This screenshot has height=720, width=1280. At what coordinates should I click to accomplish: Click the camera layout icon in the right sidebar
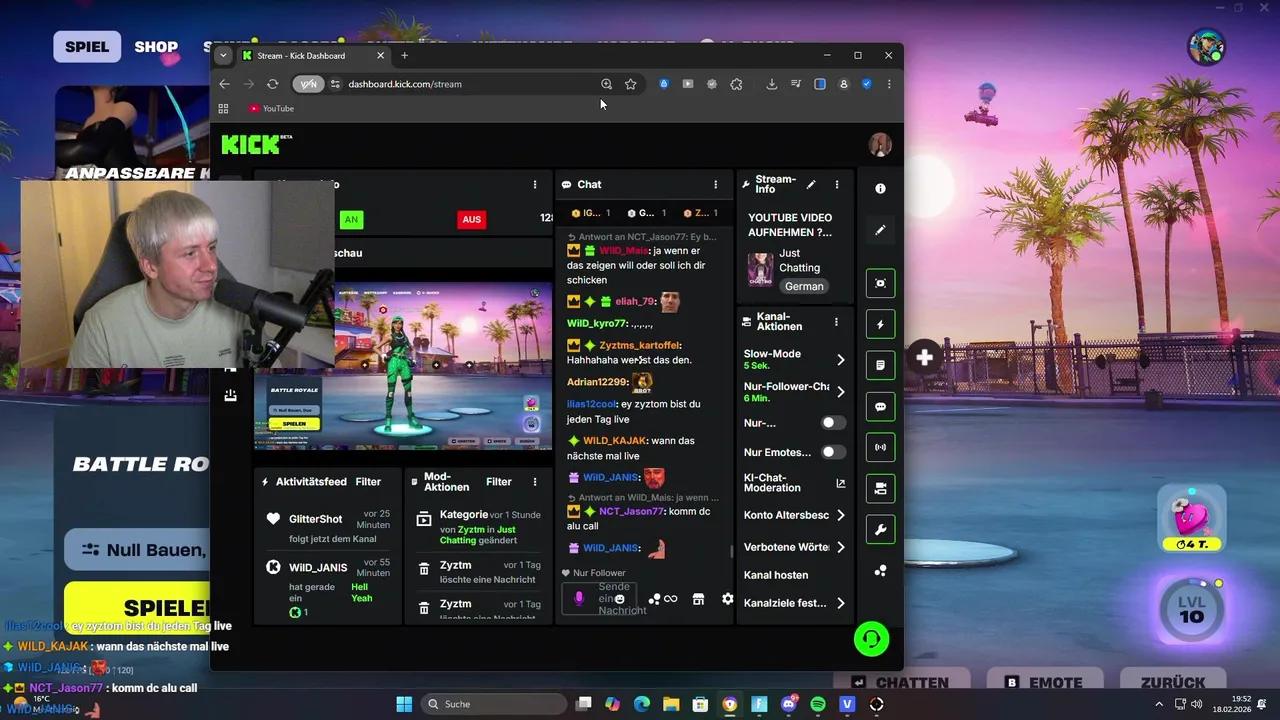[x=880, y=489]
